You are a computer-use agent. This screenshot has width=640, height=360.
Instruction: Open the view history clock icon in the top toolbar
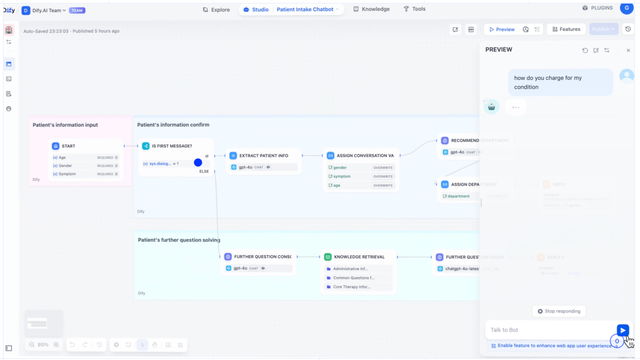(526, 29)
